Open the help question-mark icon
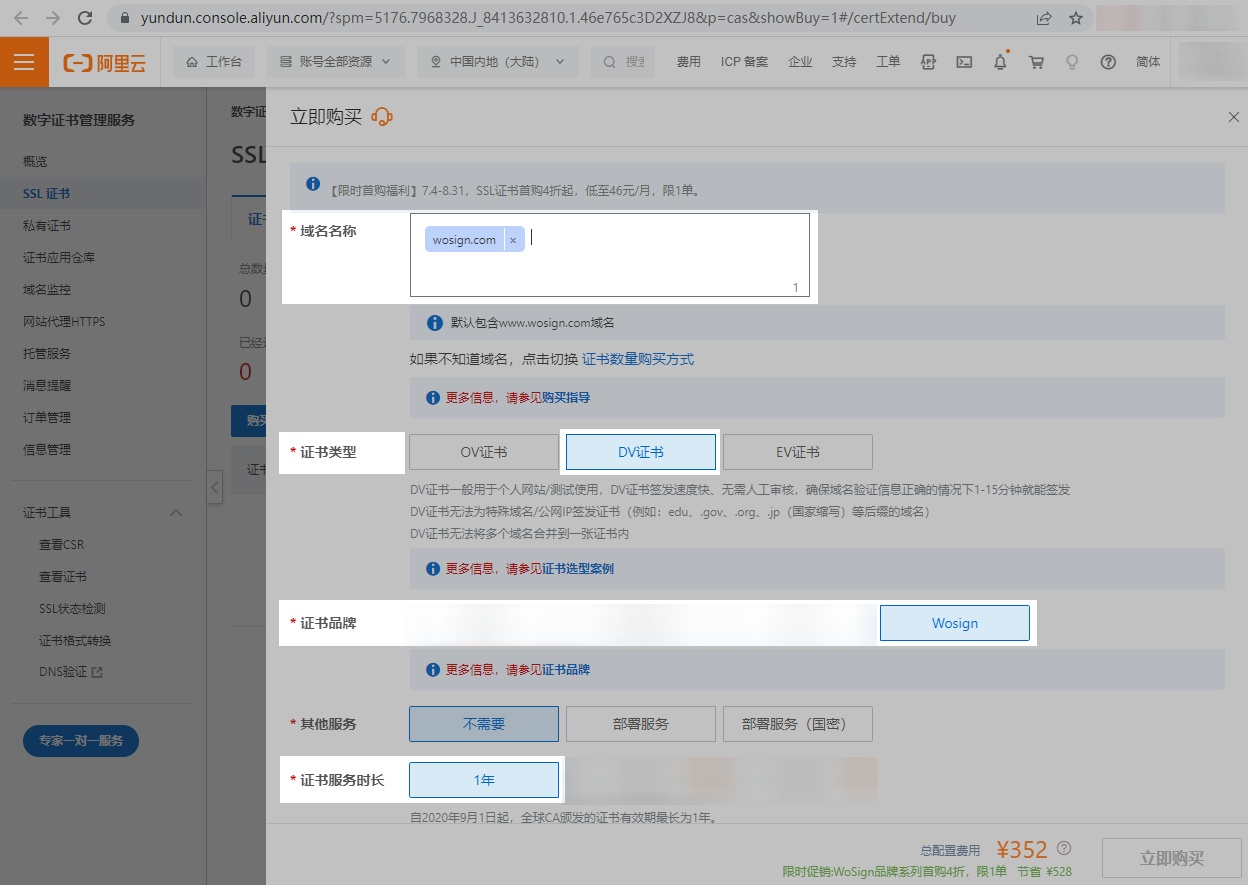This screenshot has width=1248, height=885. click(x=1108, y=61)
